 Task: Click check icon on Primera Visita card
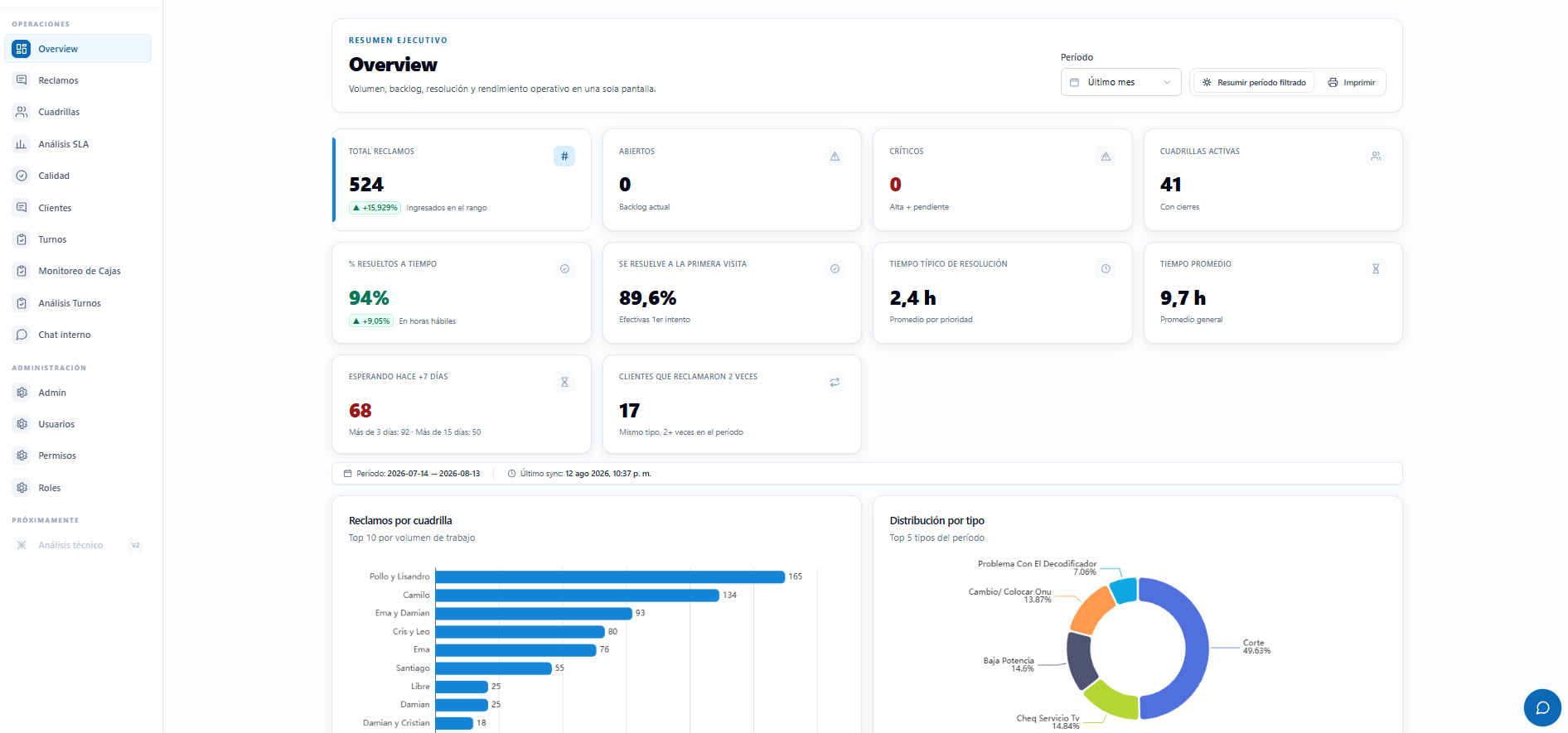tap(835, 268)
